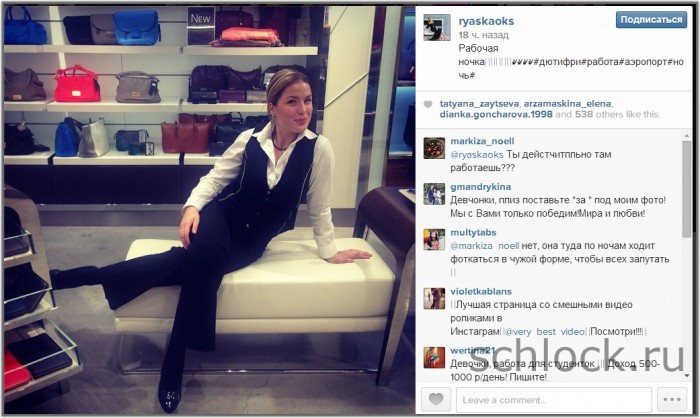
Task: Click the scrollbar down arrow
Action: 687,376
